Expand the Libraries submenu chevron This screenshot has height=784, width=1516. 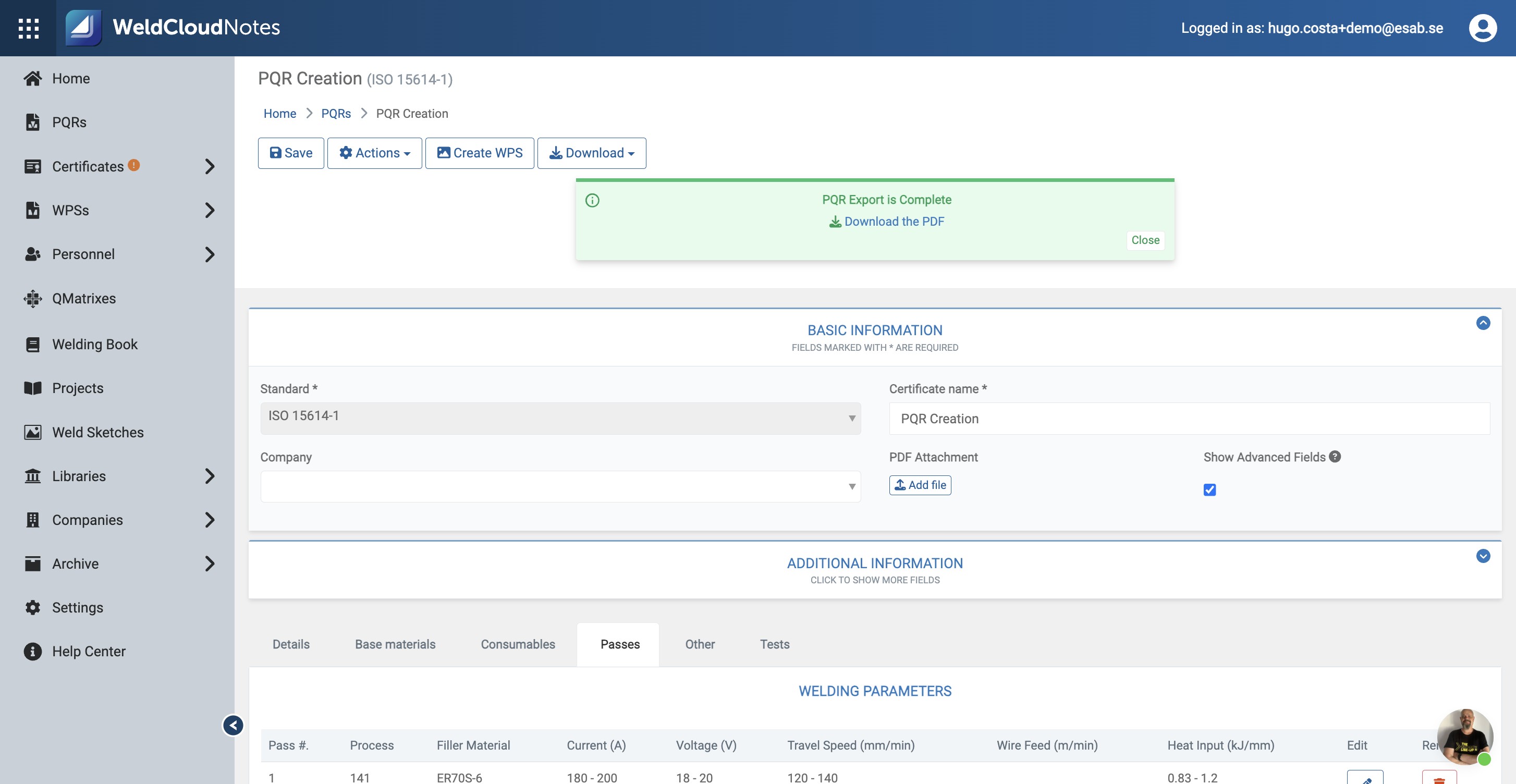[x=210, y=476]
